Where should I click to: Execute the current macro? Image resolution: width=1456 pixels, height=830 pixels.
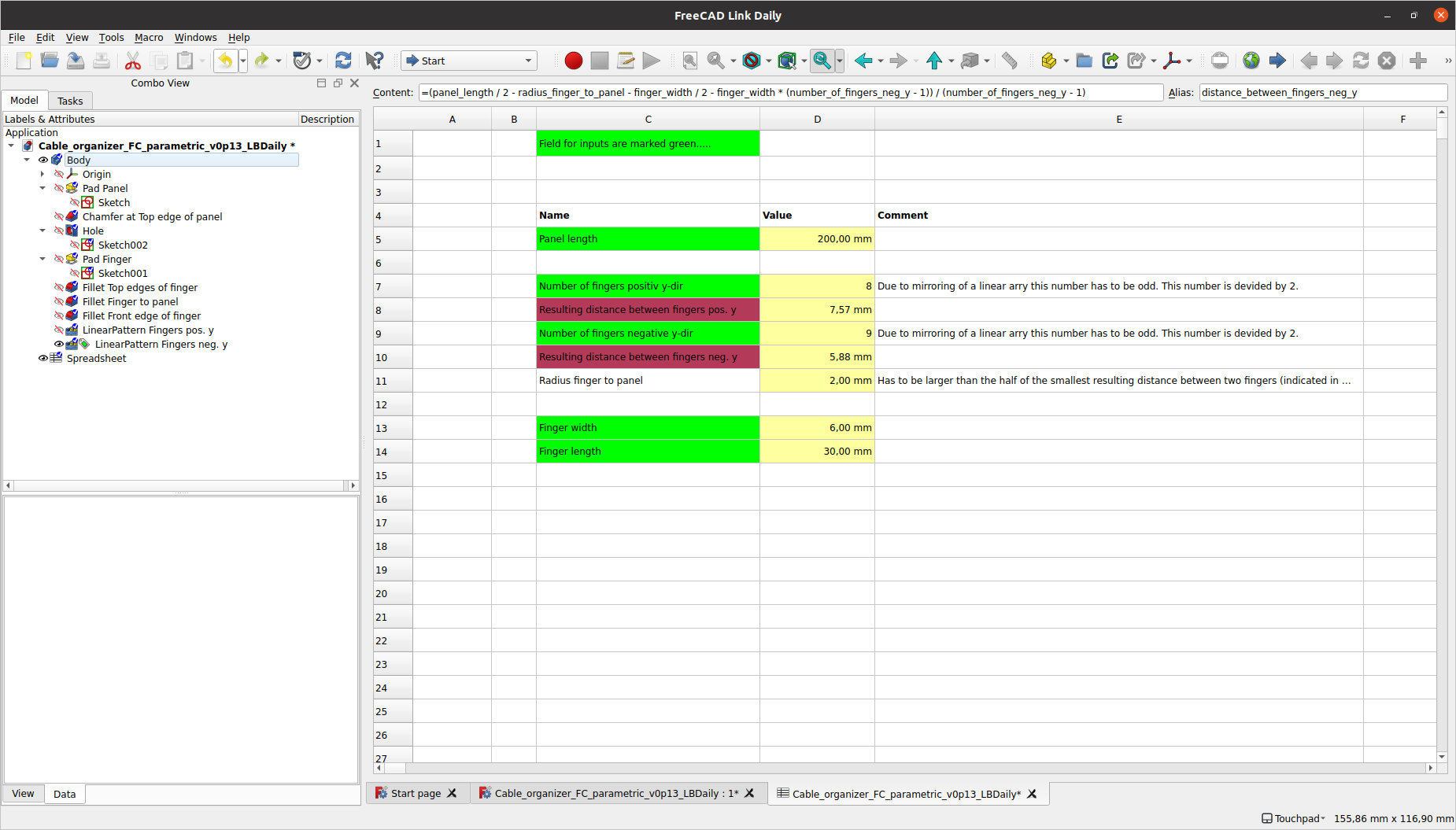652,61
